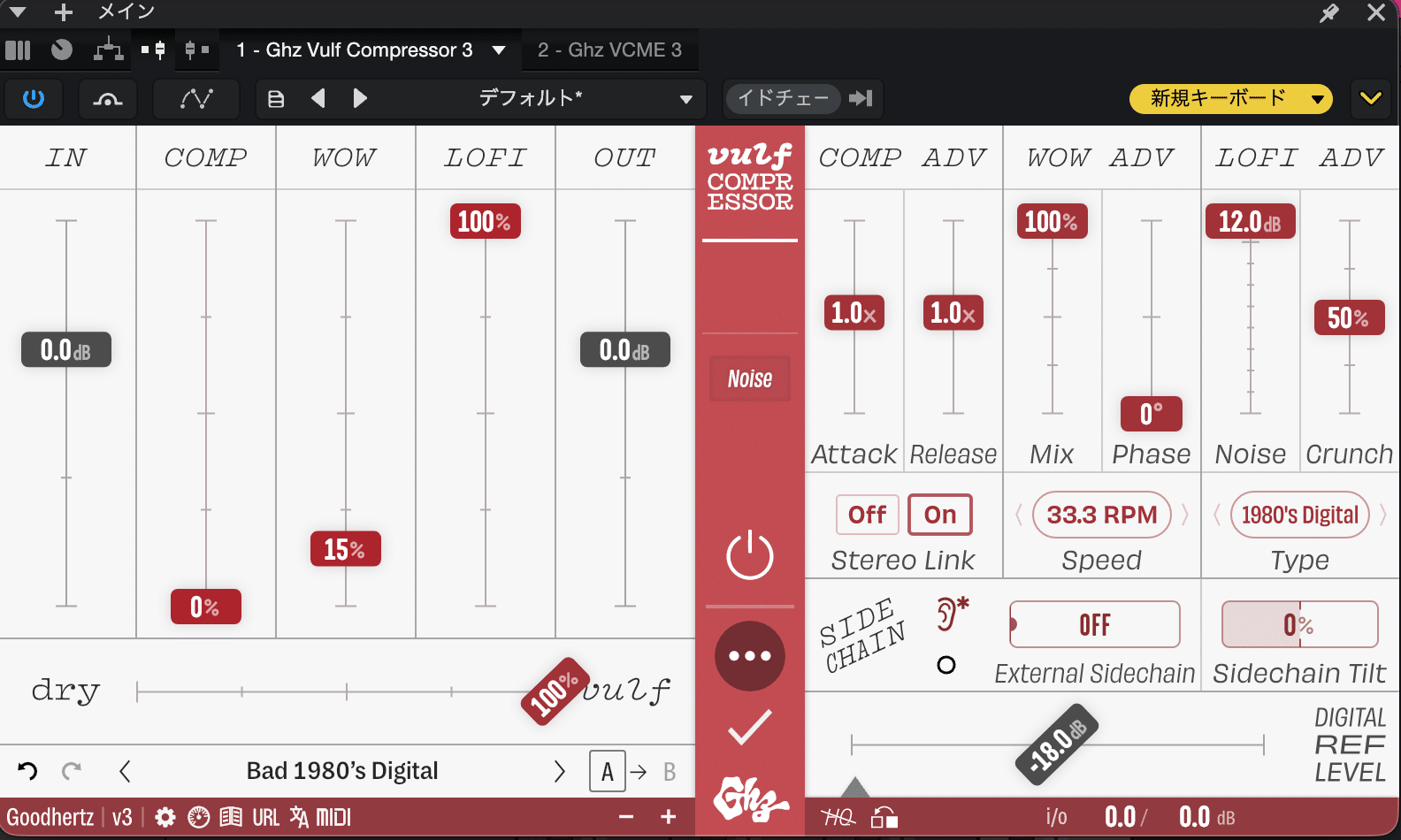Go to the previous plugin preset before Bad 1980's Digital
1401x840 pixels.
(x=125, y=771)
